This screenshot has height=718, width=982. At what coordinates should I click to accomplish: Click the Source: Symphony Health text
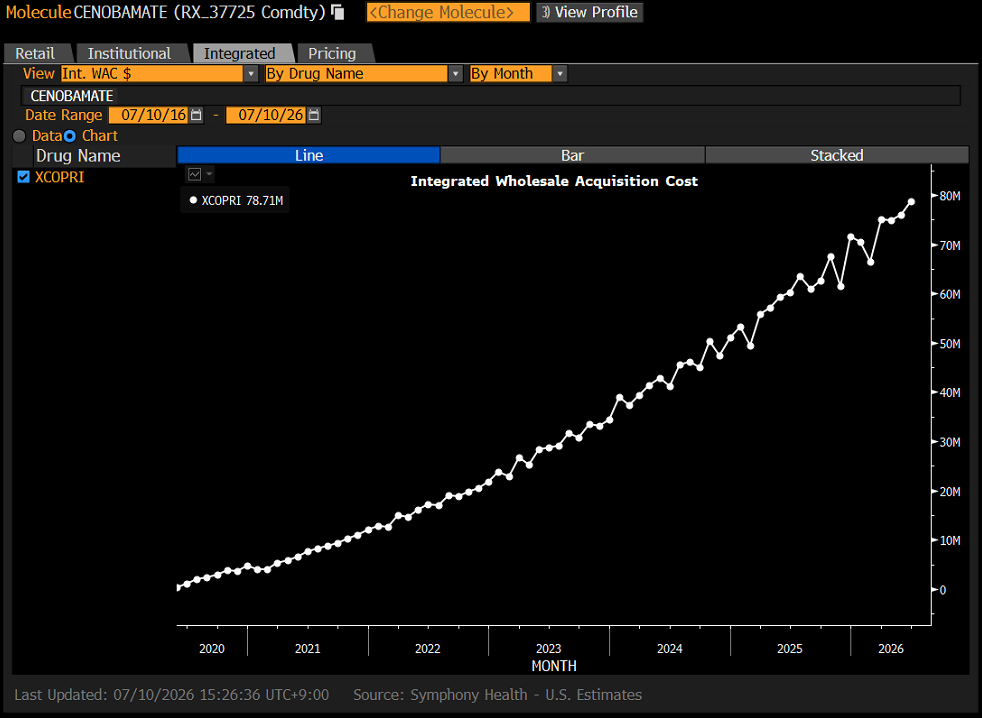tap(497, 695)
